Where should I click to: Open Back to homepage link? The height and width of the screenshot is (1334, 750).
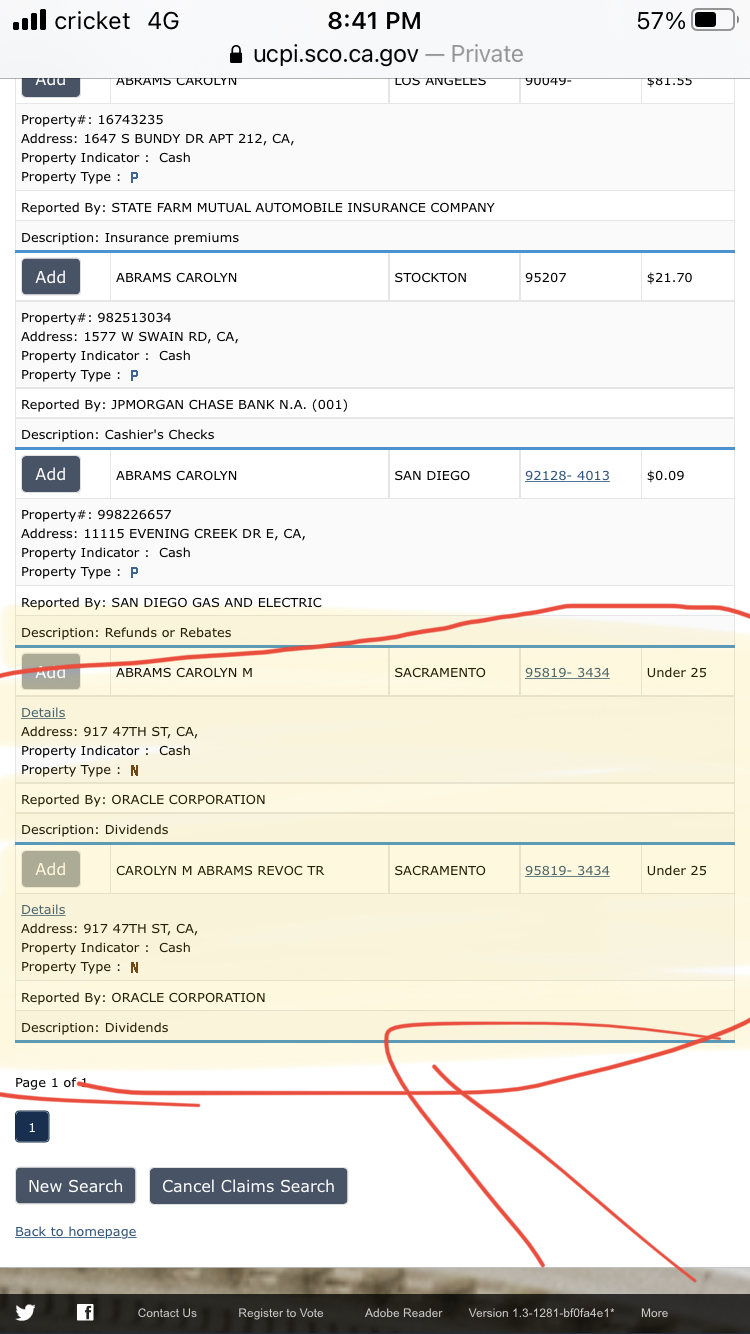(76, 1232)
